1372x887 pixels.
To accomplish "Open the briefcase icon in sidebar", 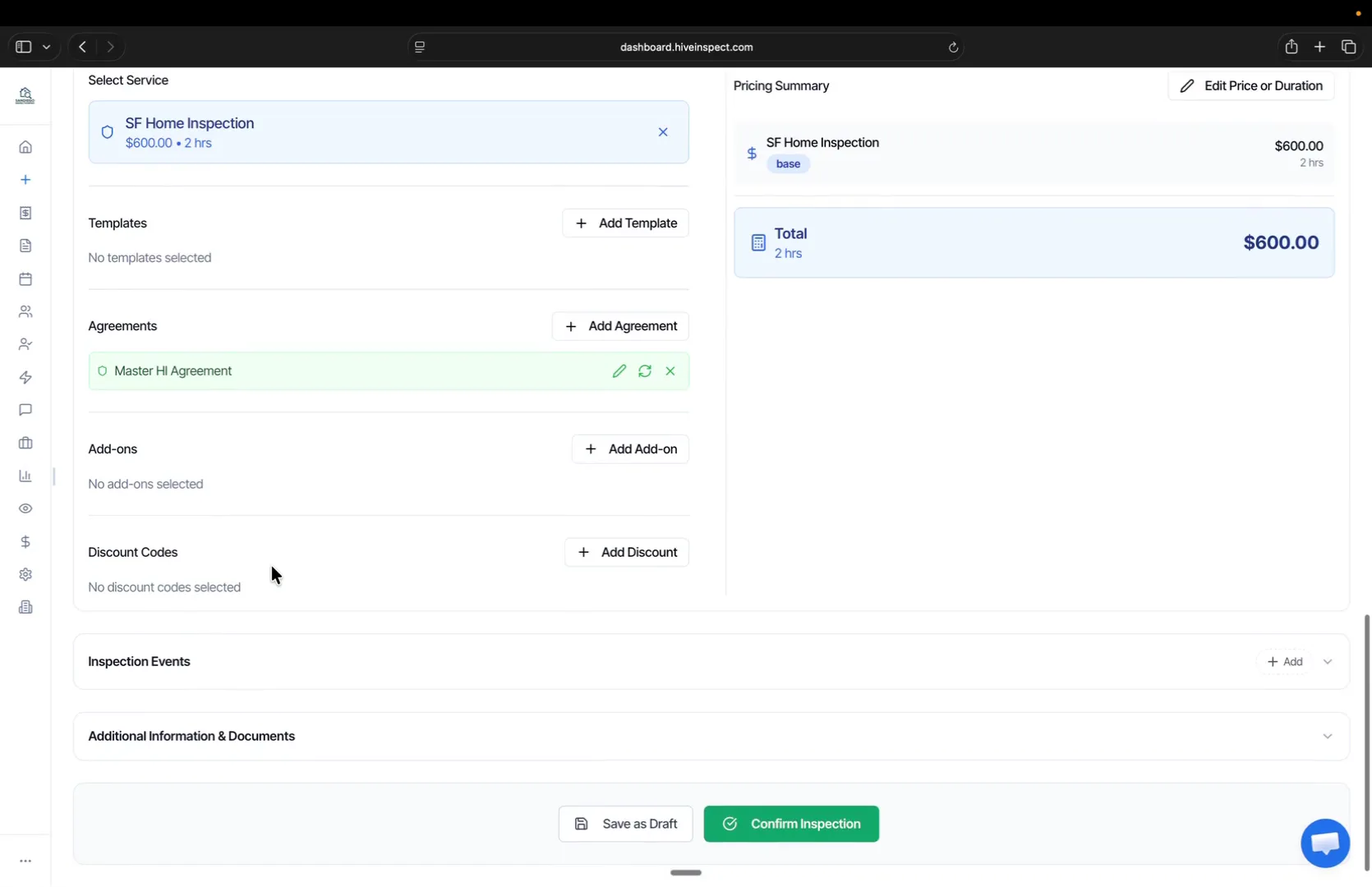I will tap(25, 443).
